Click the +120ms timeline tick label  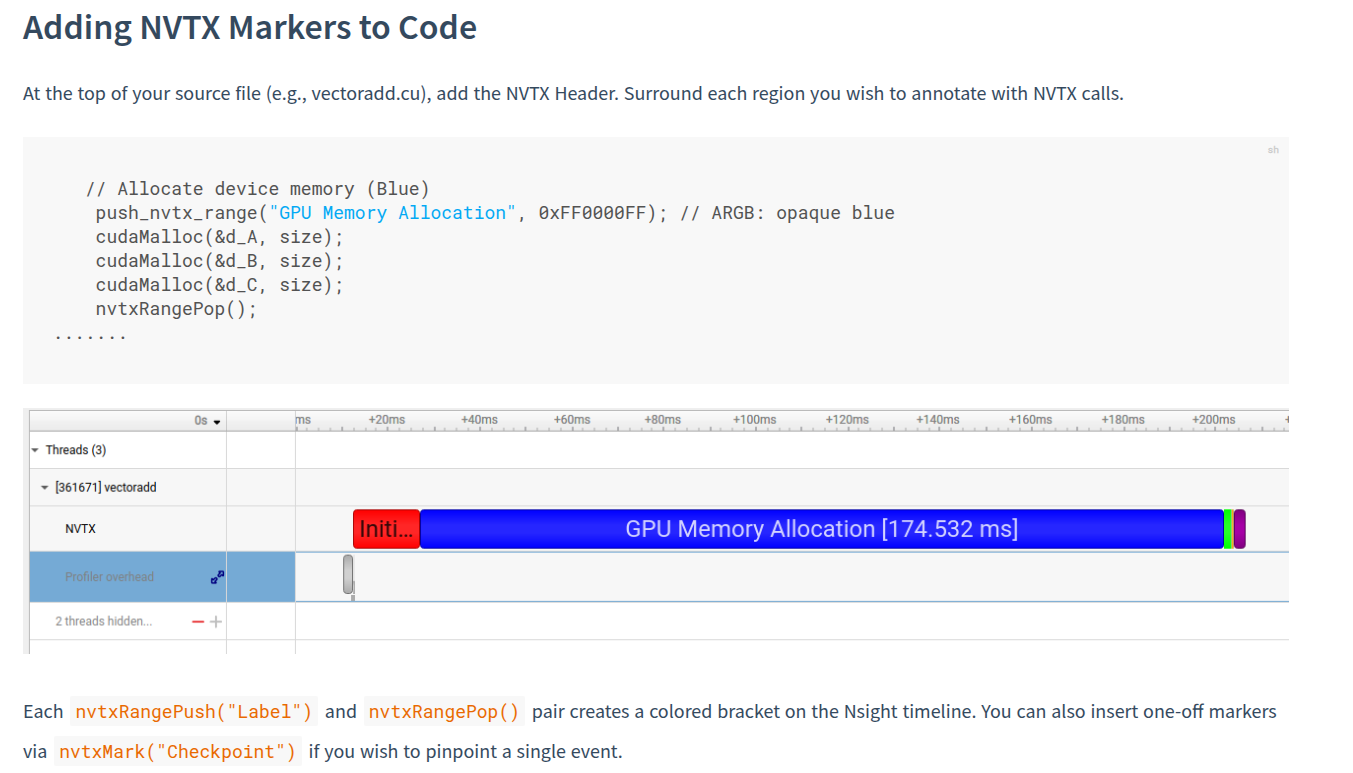(847, 420)
